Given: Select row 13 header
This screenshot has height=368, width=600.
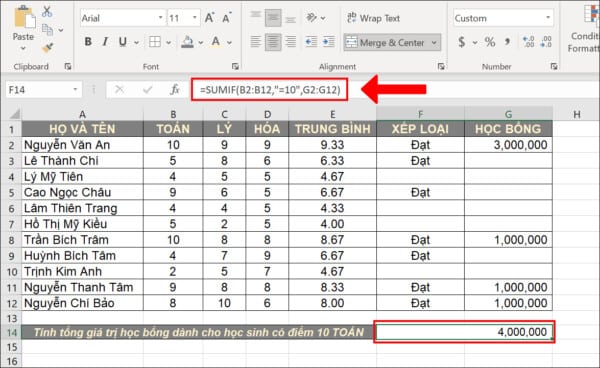Looking at the screenshot, I should pyautogui.click(x=11, y=318).
